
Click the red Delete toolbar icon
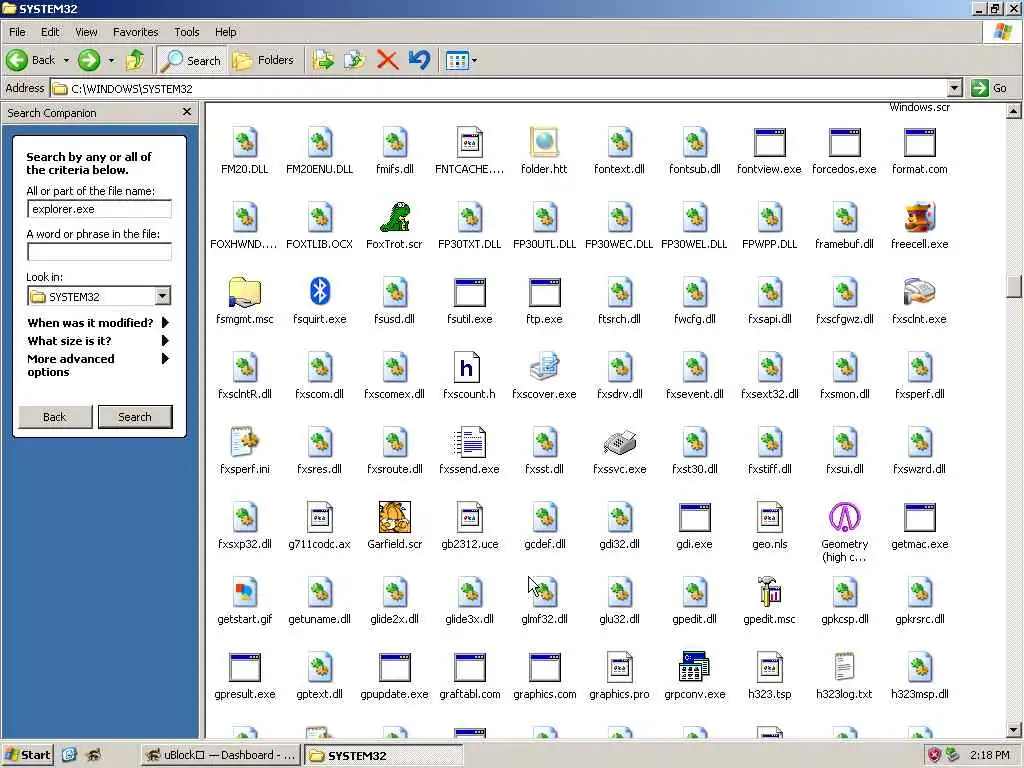coord(387,60)
